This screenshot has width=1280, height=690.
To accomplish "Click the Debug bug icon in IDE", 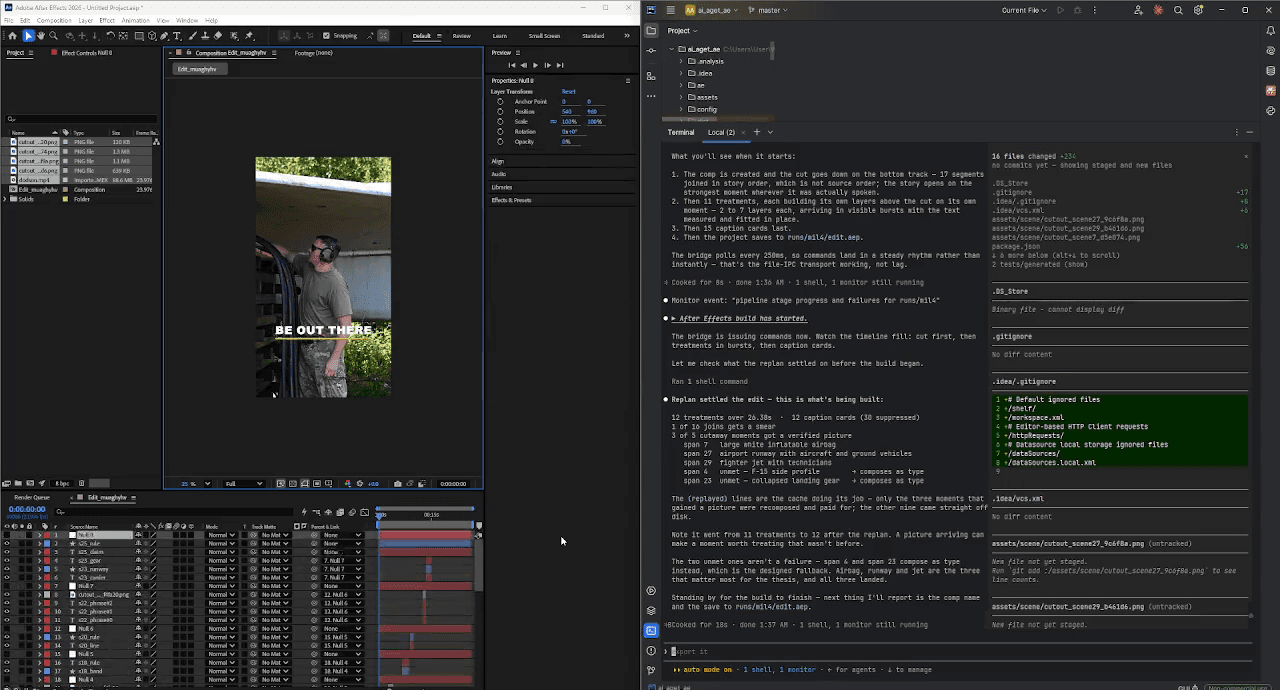I will (x=1075, y=10).
